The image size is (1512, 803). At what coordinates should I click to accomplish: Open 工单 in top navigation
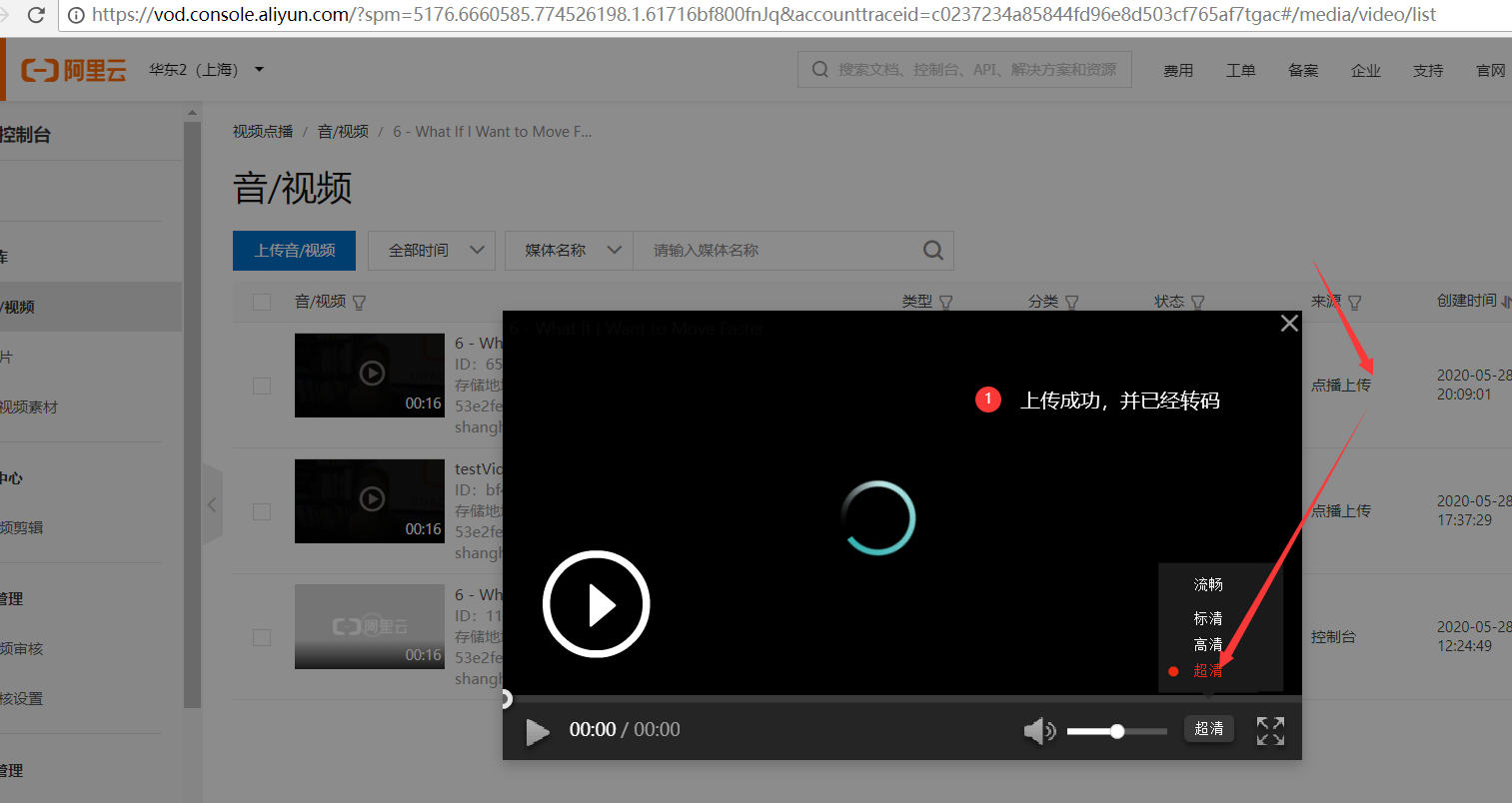[x=1241, y=70]
